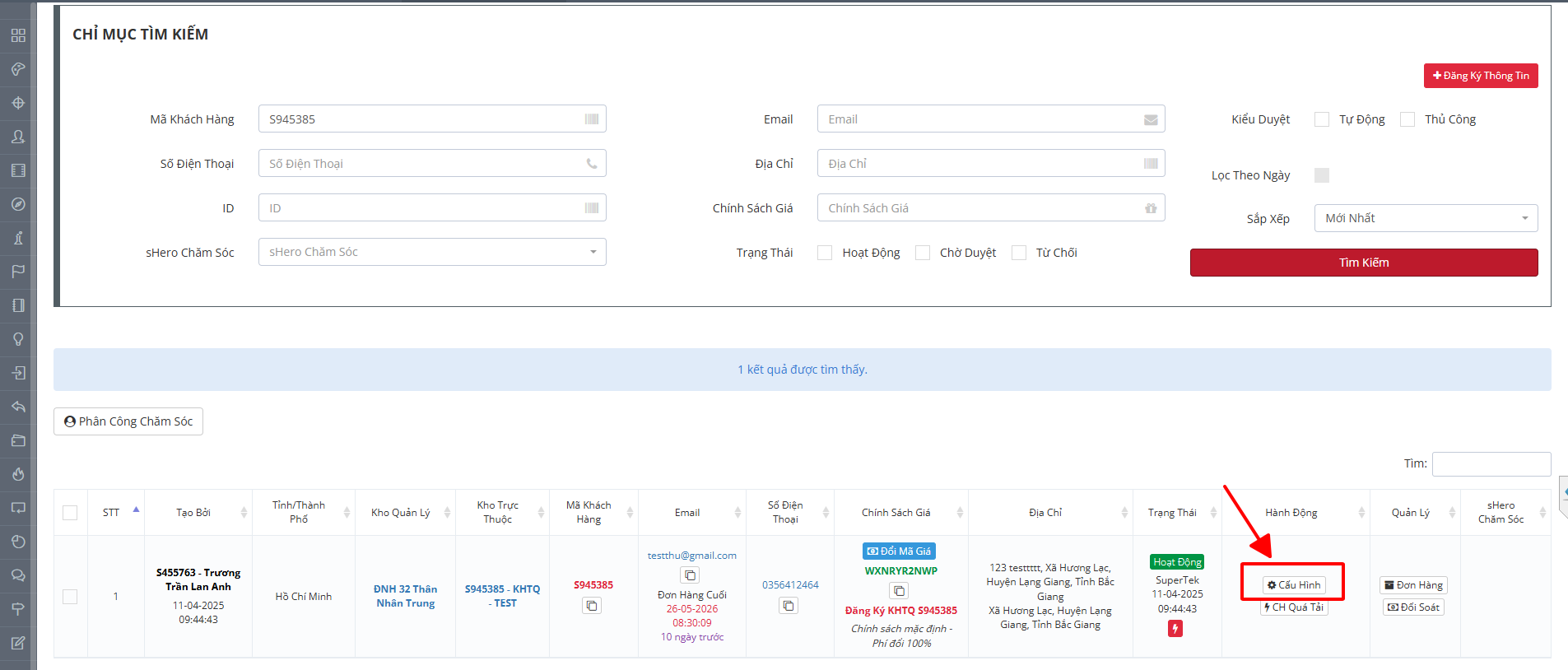Open the compass icon in sidebar
1568x670 pixels.
click(x=18, y=204)
